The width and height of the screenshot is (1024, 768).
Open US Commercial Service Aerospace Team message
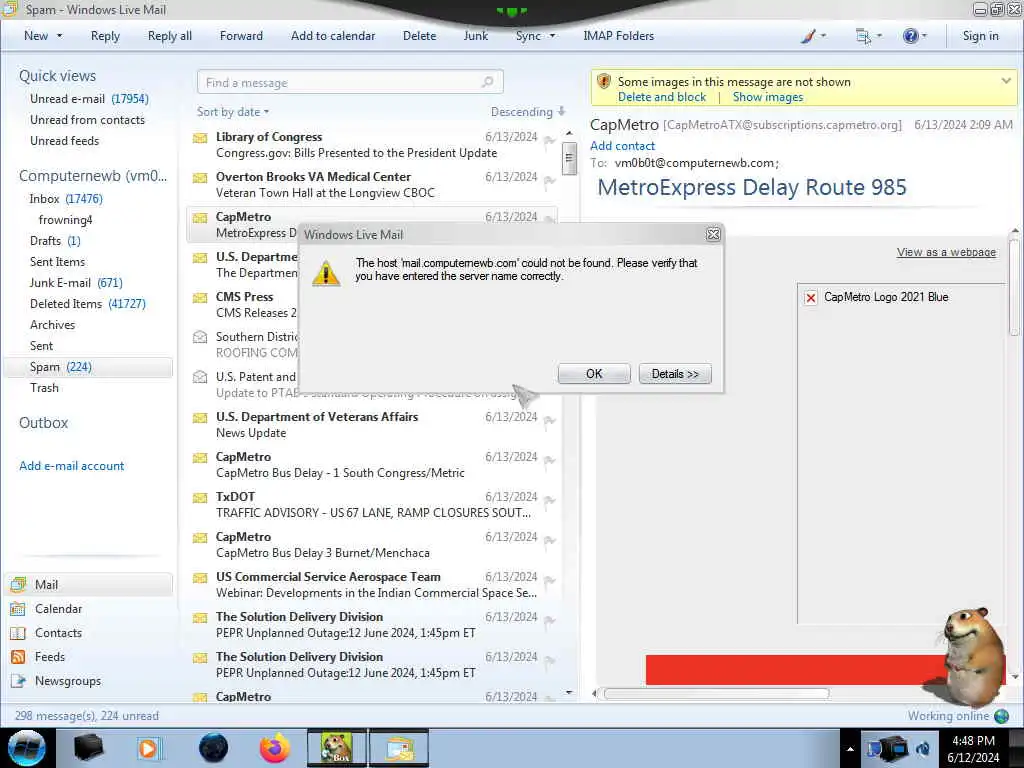[x=372, y=584]
